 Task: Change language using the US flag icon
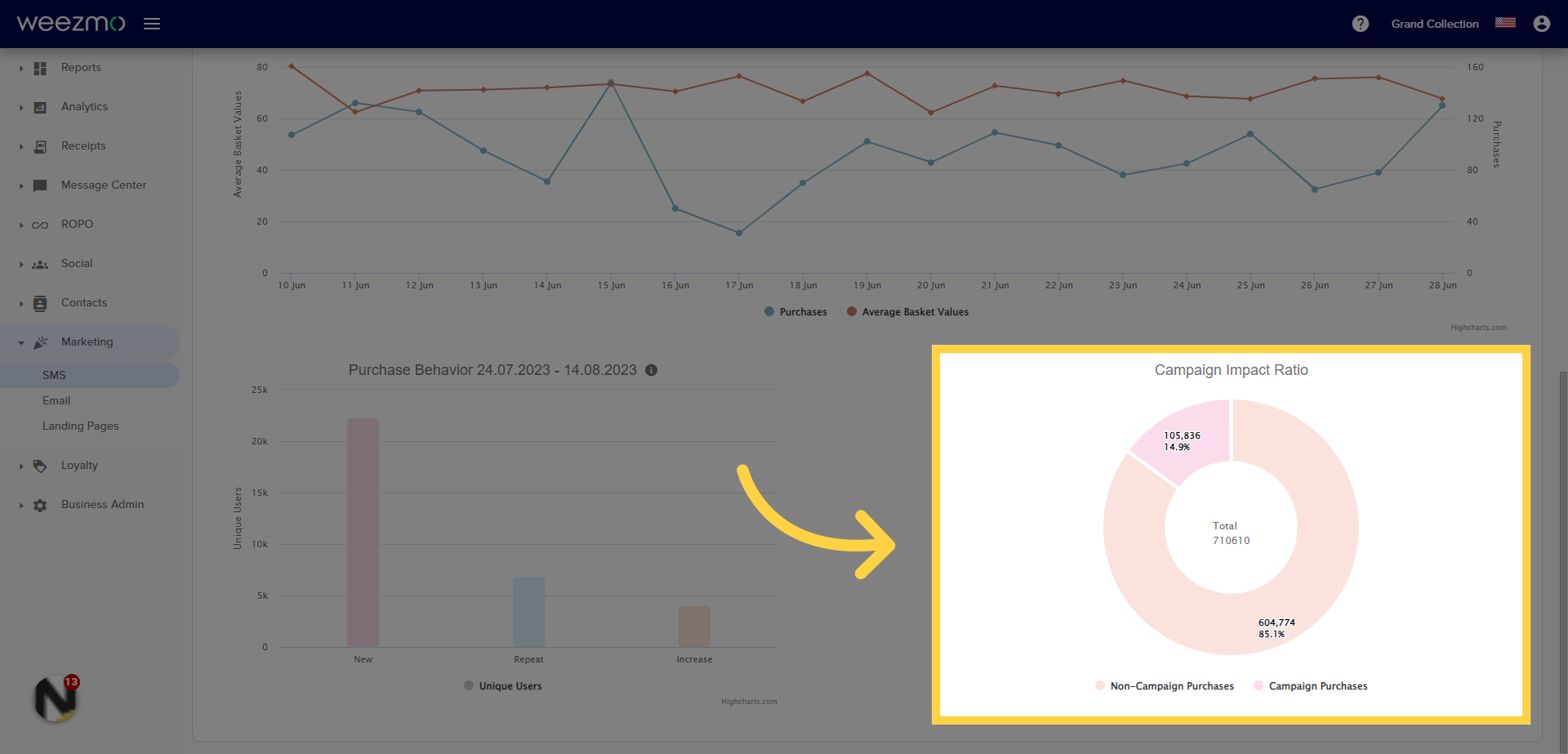tap(1505, 23)
